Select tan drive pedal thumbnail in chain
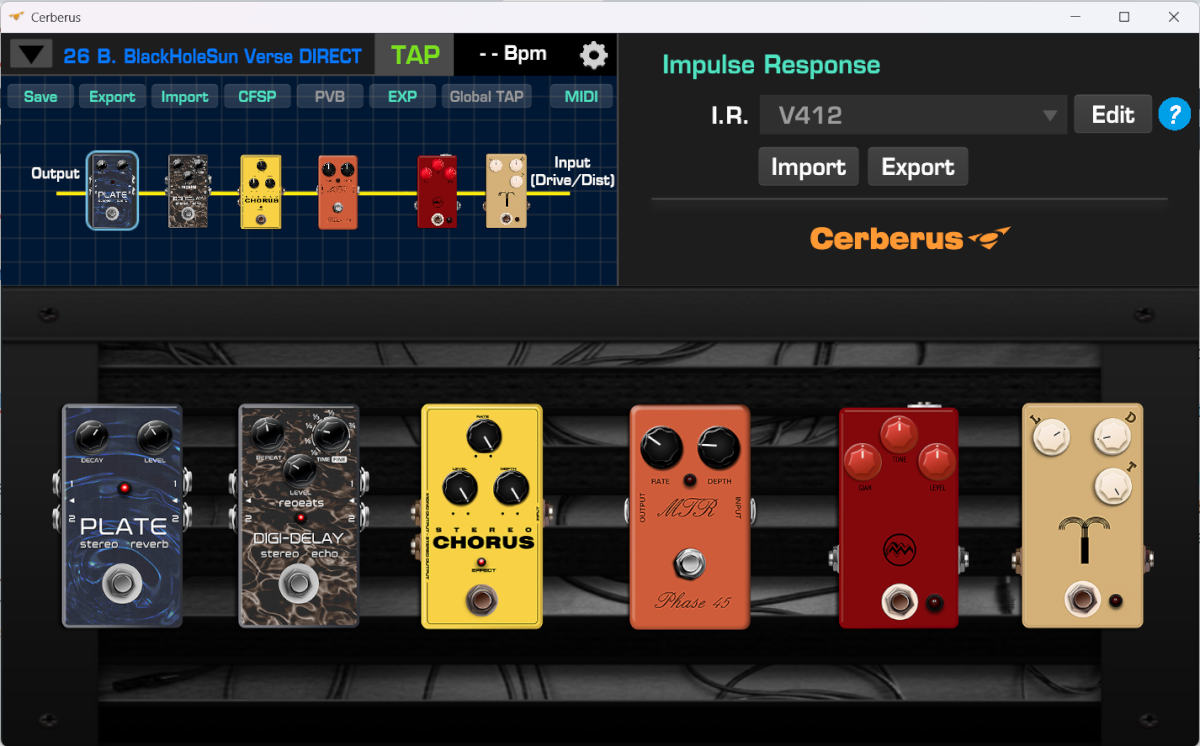 (507, 191)
